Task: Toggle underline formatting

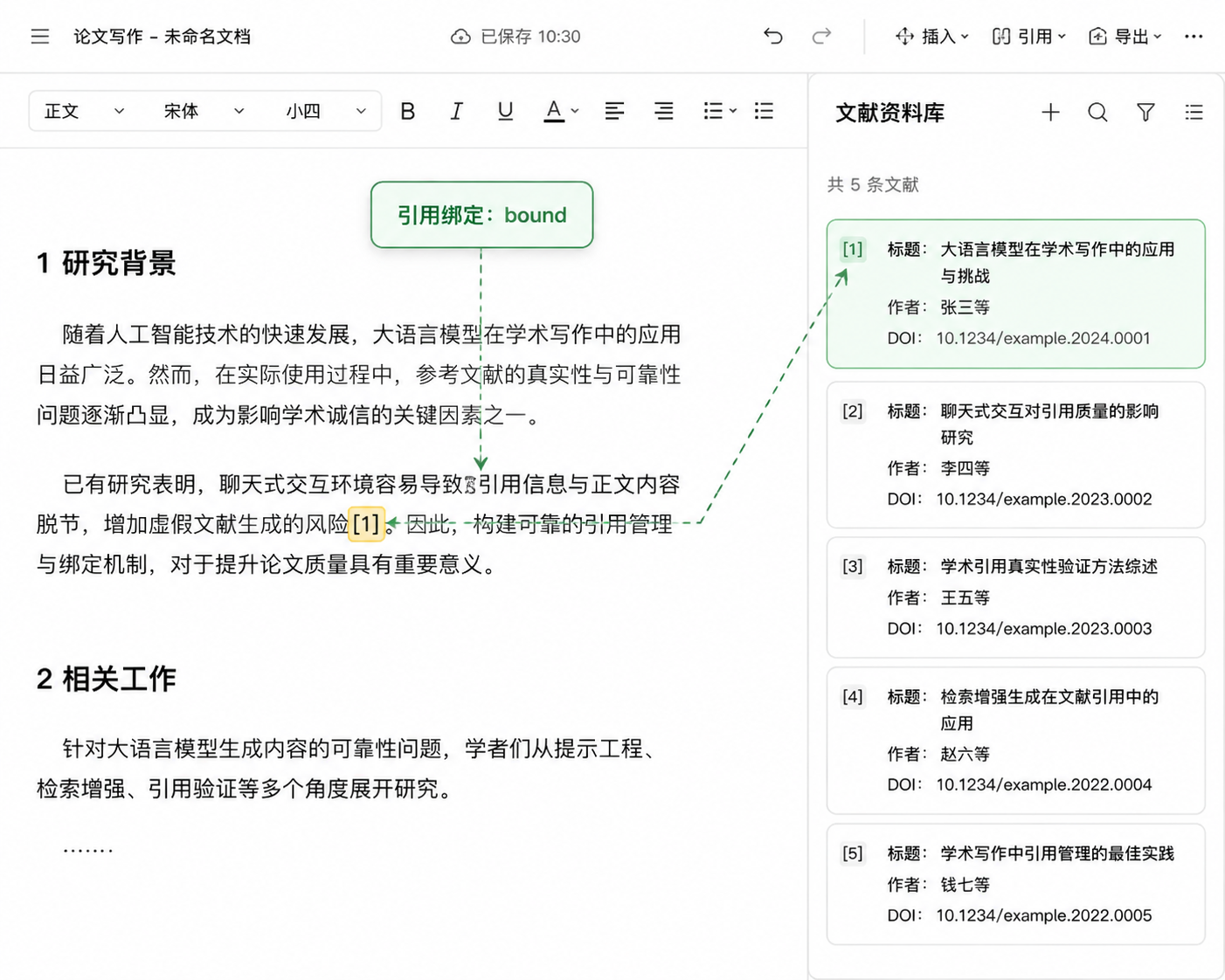Action: 505,111
